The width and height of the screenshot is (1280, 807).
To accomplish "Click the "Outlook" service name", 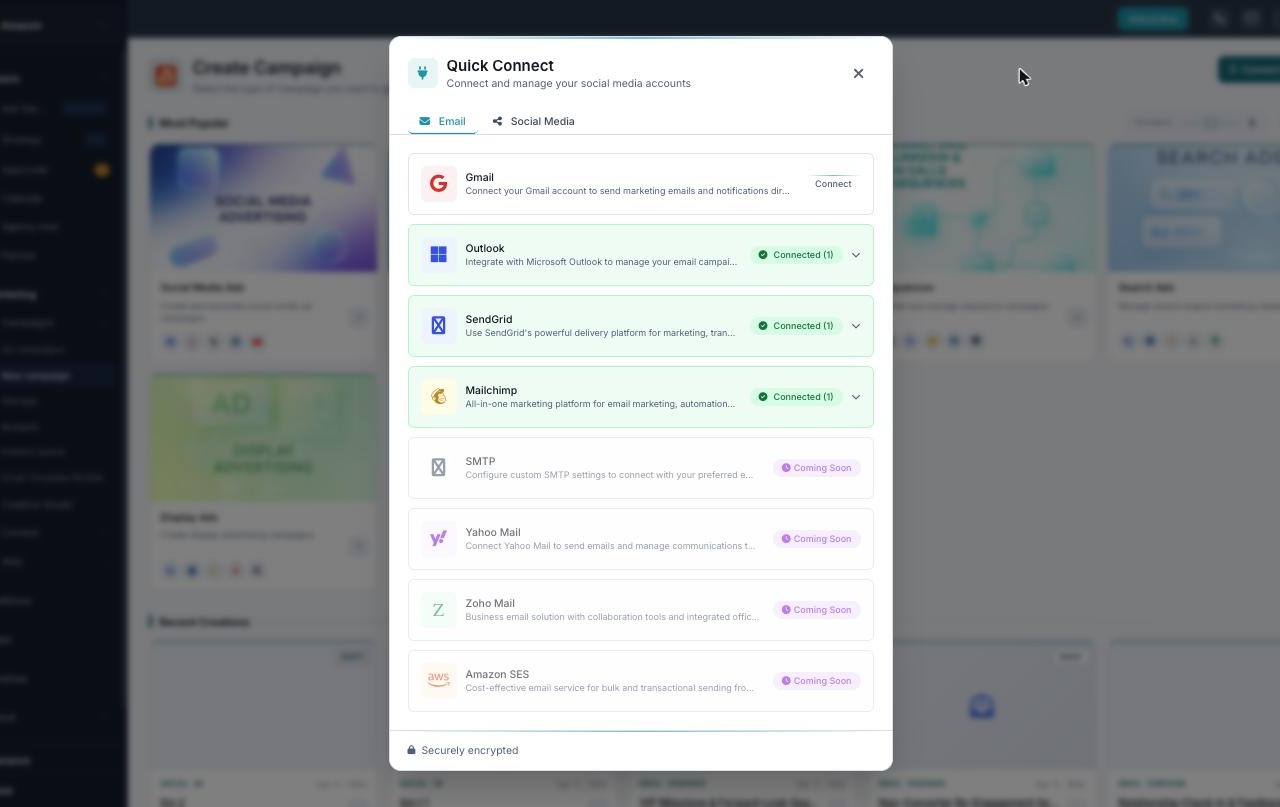I will pyautogui.click(x=485, y=248).
